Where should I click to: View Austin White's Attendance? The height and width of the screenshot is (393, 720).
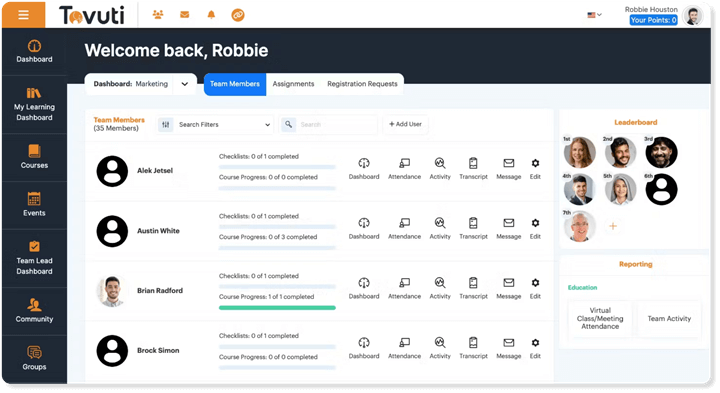[405, 229]
